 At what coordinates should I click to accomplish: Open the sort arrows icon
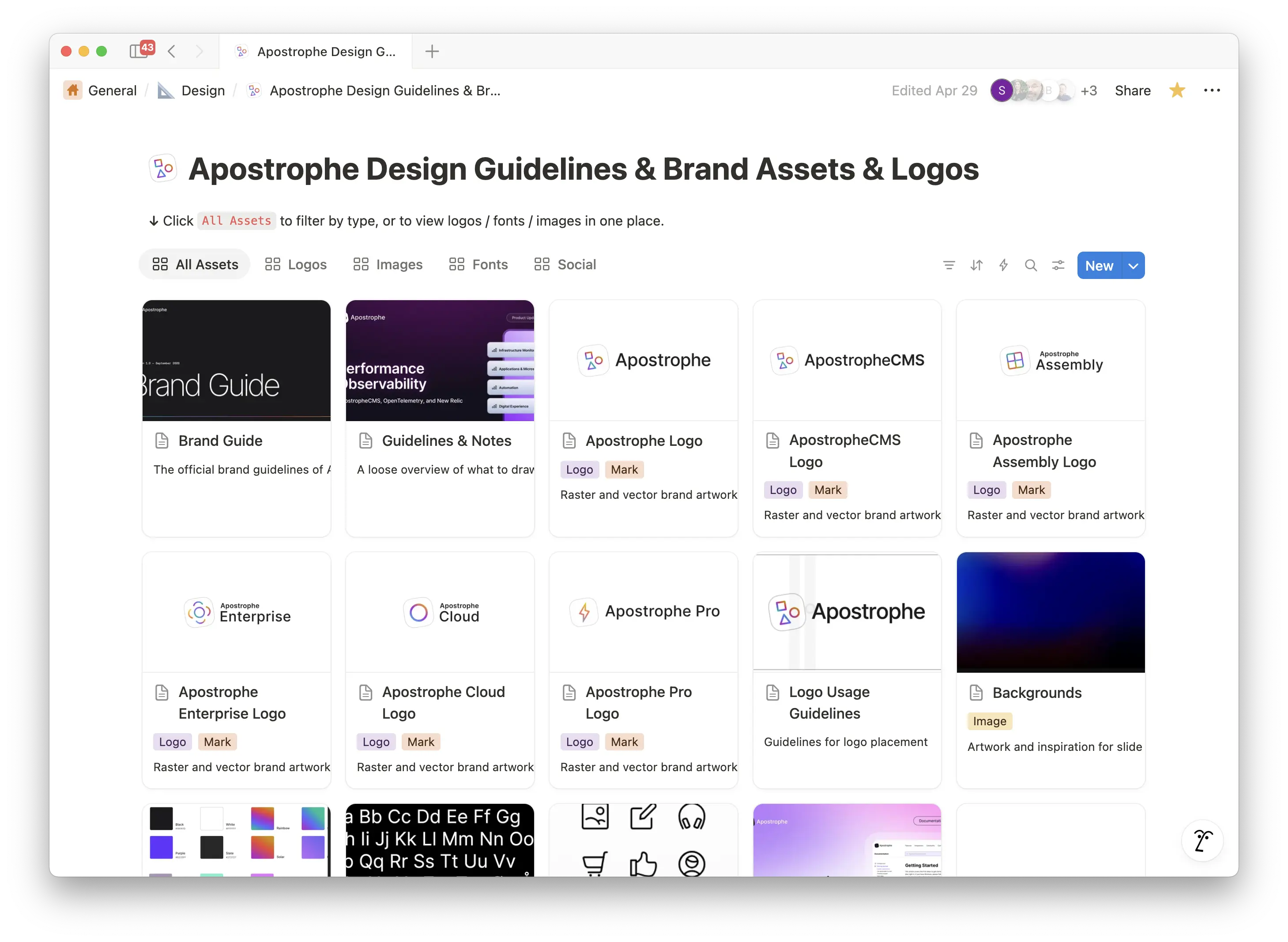976,265
